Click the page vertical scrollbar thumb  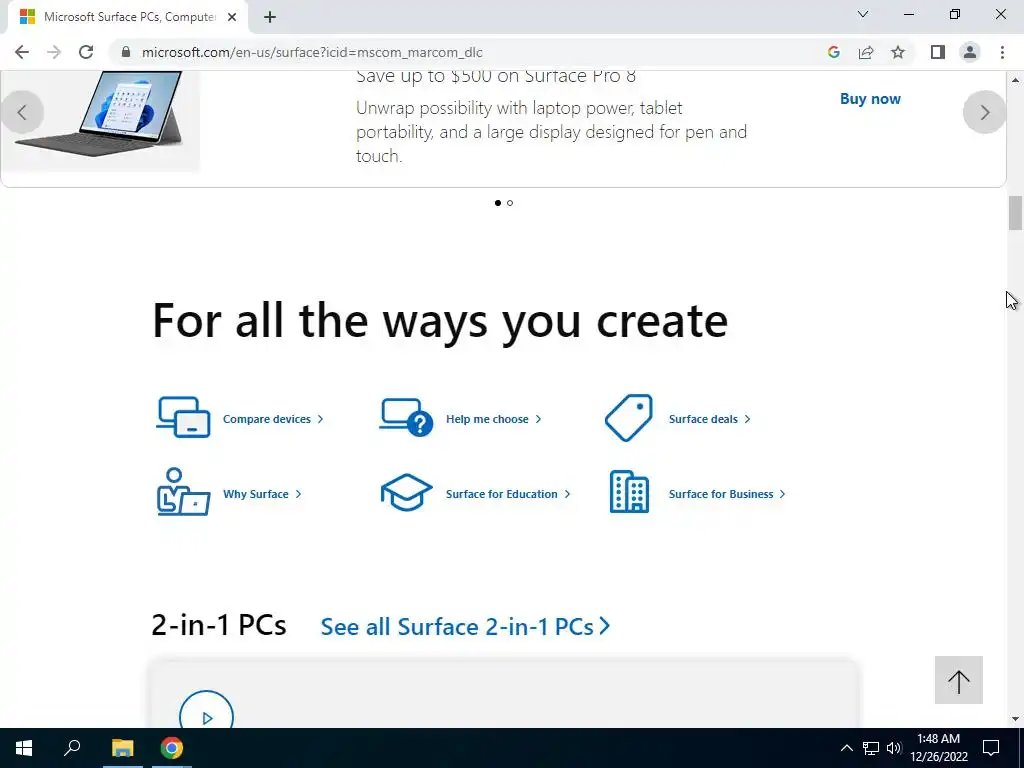1015,213
